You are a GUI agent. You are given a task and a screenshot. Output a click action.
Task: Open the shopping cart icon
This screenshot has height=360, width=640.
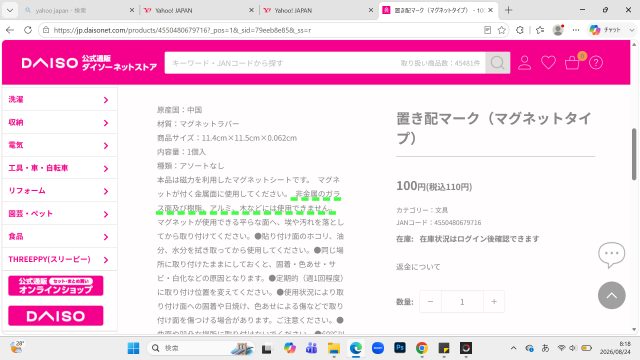coord(572,63)
